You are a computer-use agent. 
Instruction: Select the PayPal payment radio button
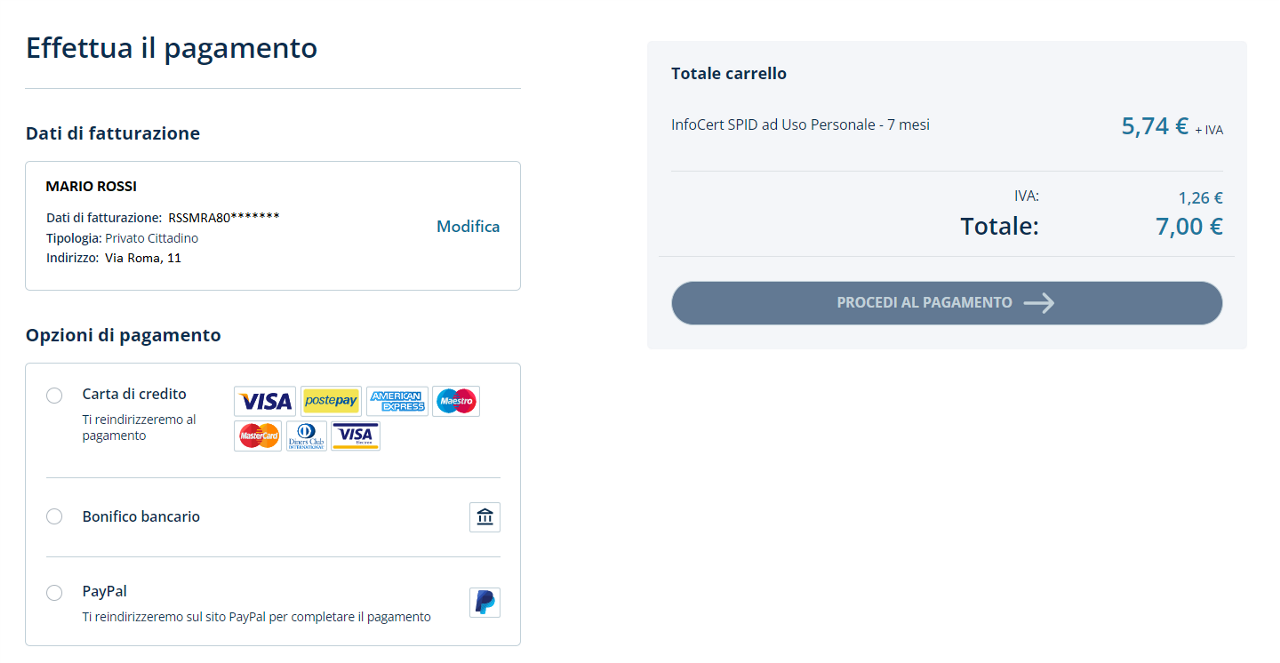(x=55, y=593)
